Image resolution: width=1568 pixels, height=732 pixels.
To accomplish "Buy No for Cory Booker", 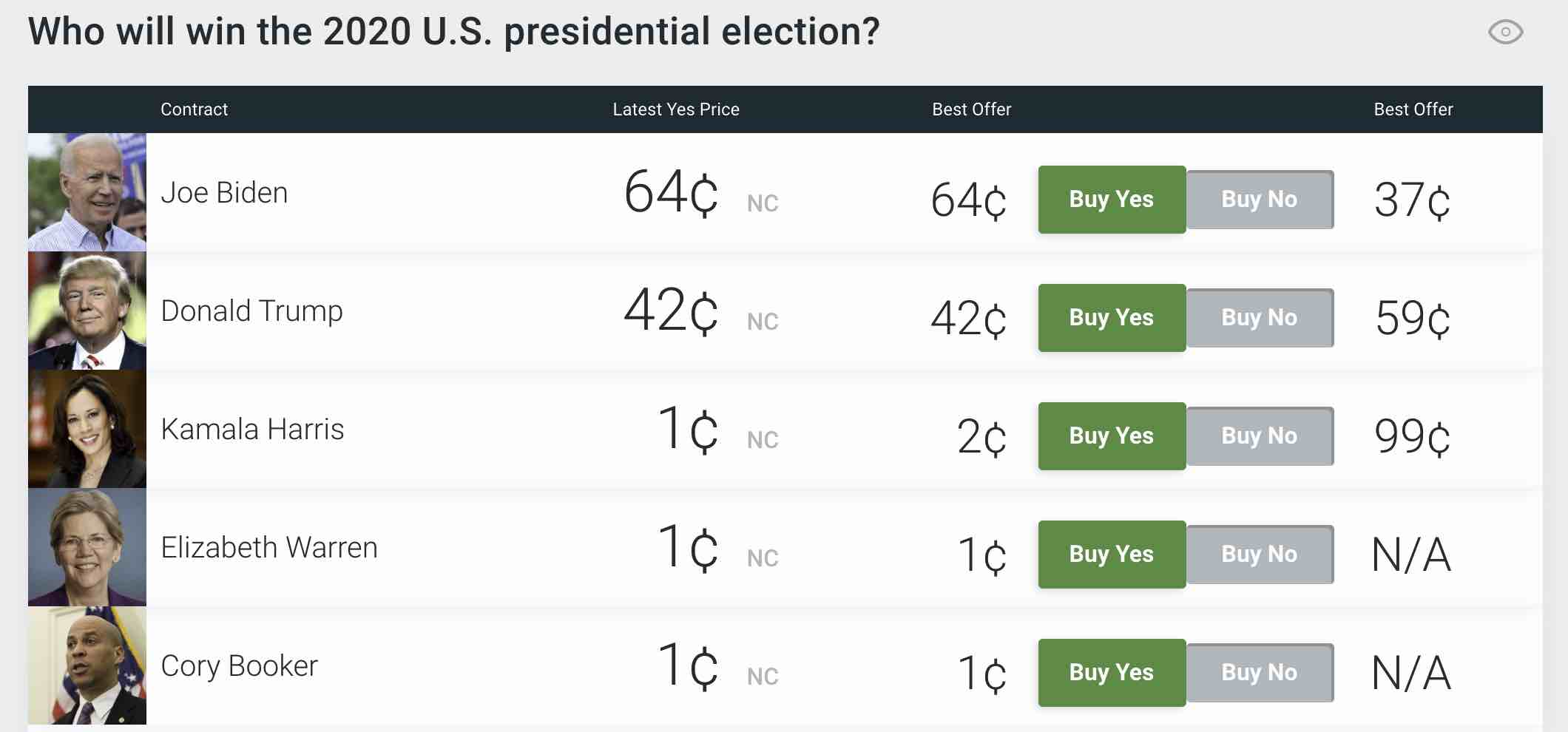I will 1260,673.
